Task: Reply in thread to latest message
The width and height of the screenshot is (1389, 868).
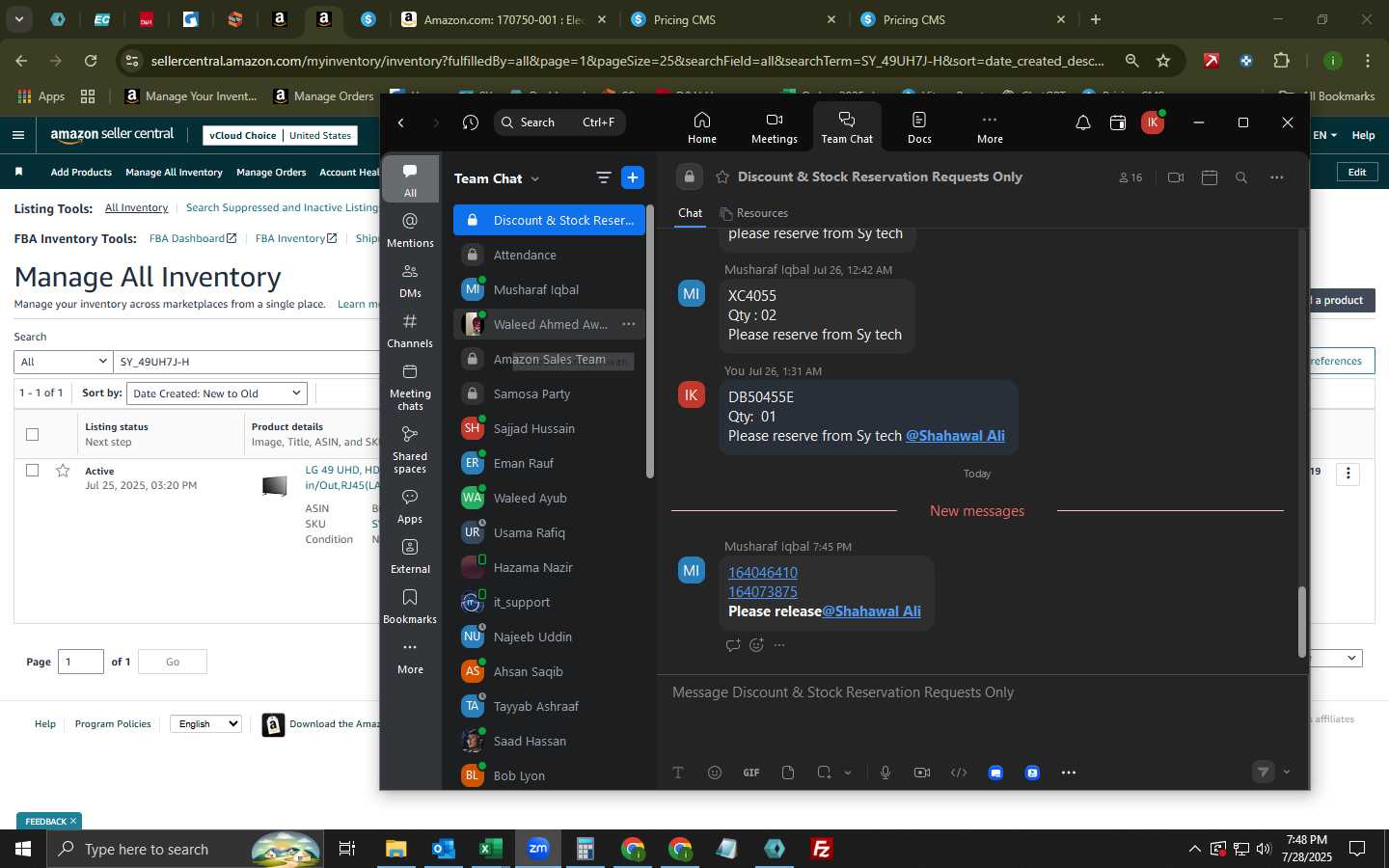Action: click(x=733, y=645)
